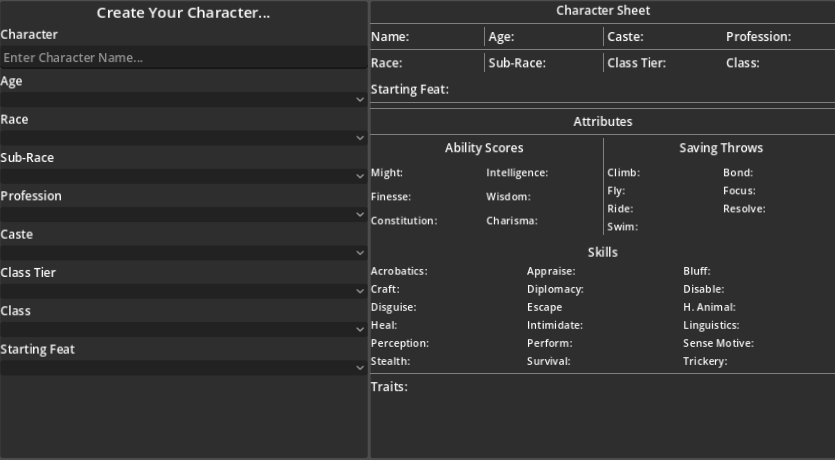The image size is (835, 460).
Task: Click the Enter Character Name input field
Action: (184, 58)
